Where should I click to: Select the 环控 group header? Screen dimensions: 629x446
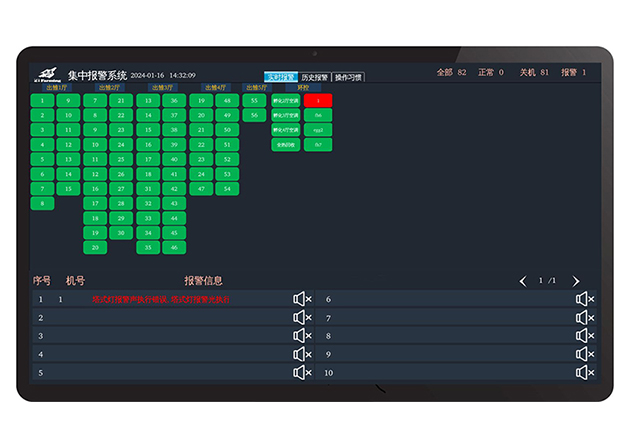[303, 87]
